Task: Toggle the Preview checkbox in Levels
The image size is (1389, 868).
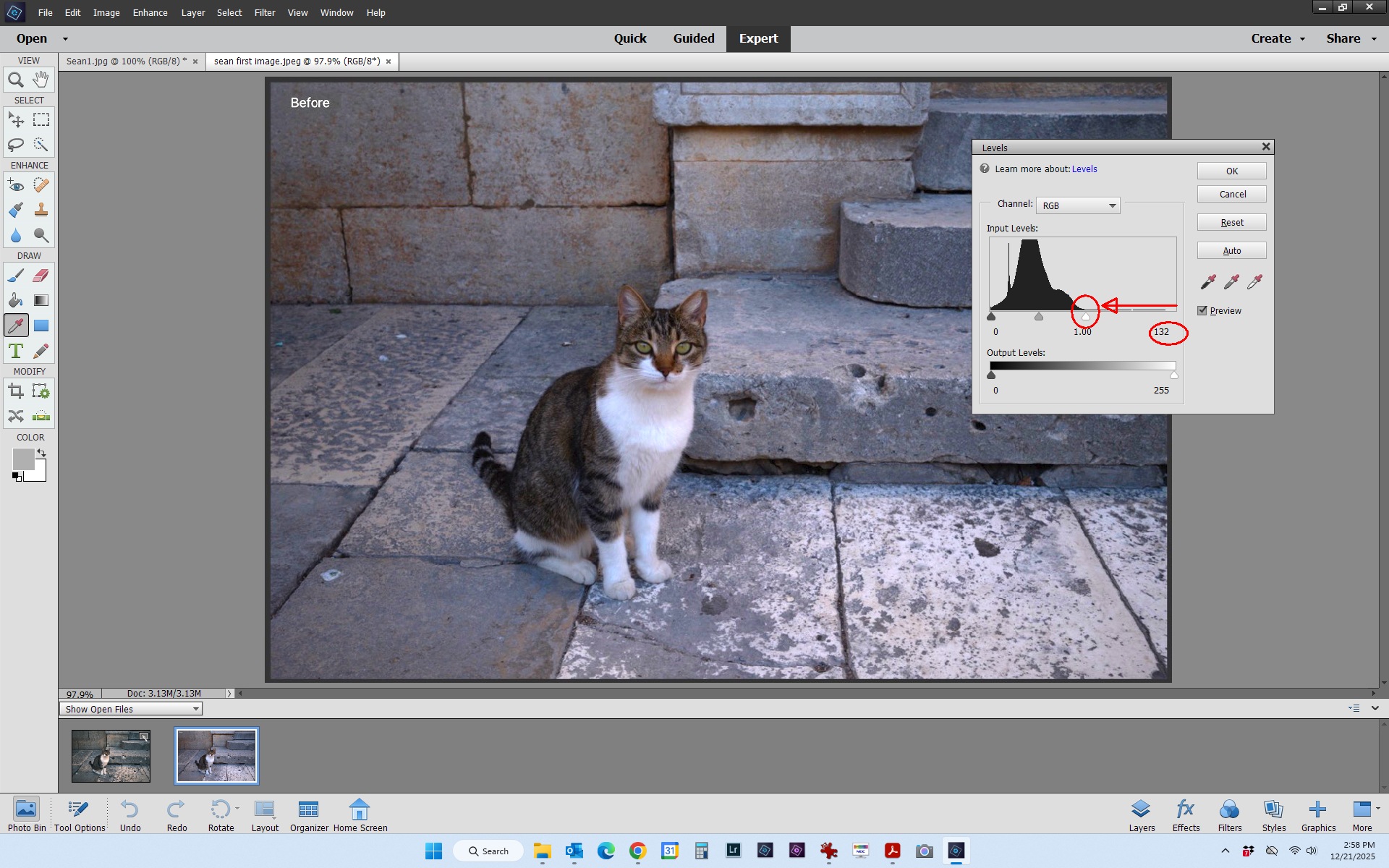Action: point(1202,310)
